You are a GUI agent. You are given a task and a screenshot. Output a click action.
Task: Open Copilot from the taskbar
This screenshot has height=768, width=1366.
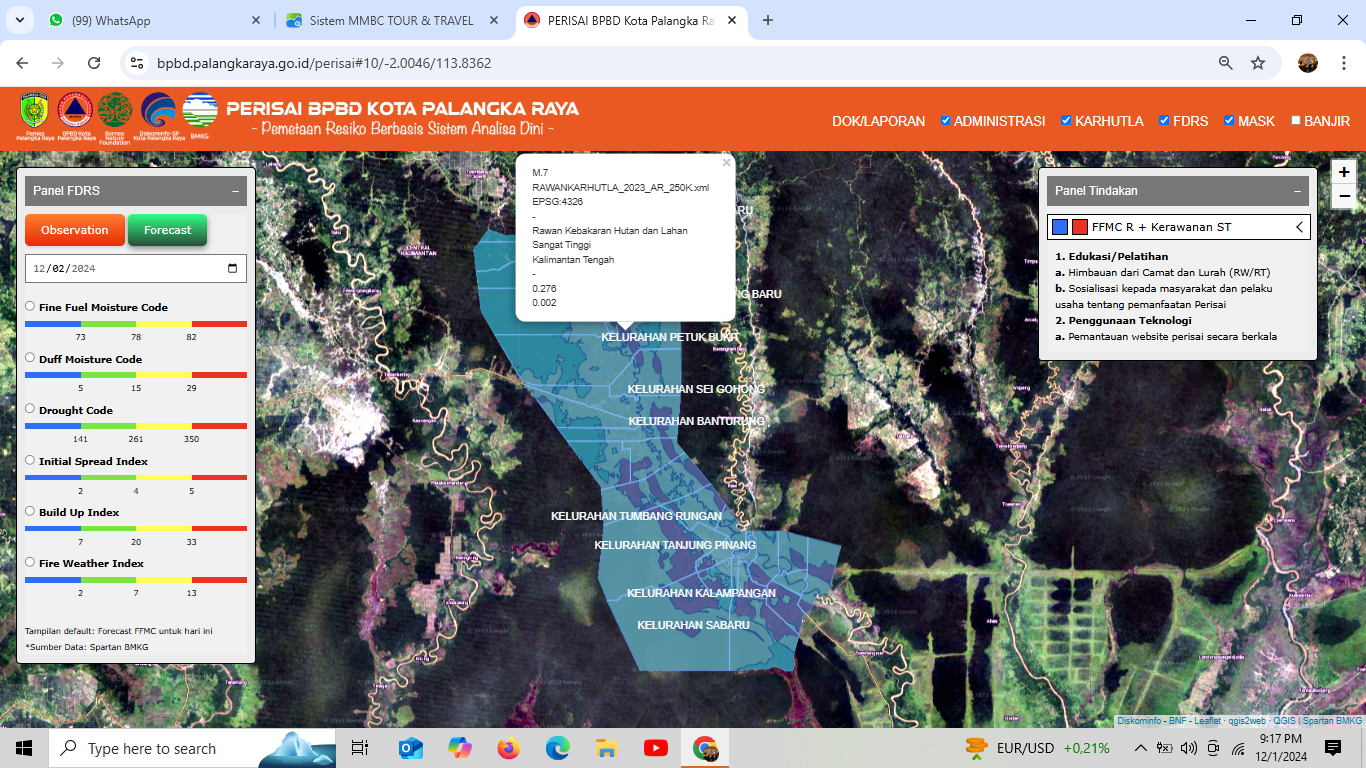(x=459, y=748)
